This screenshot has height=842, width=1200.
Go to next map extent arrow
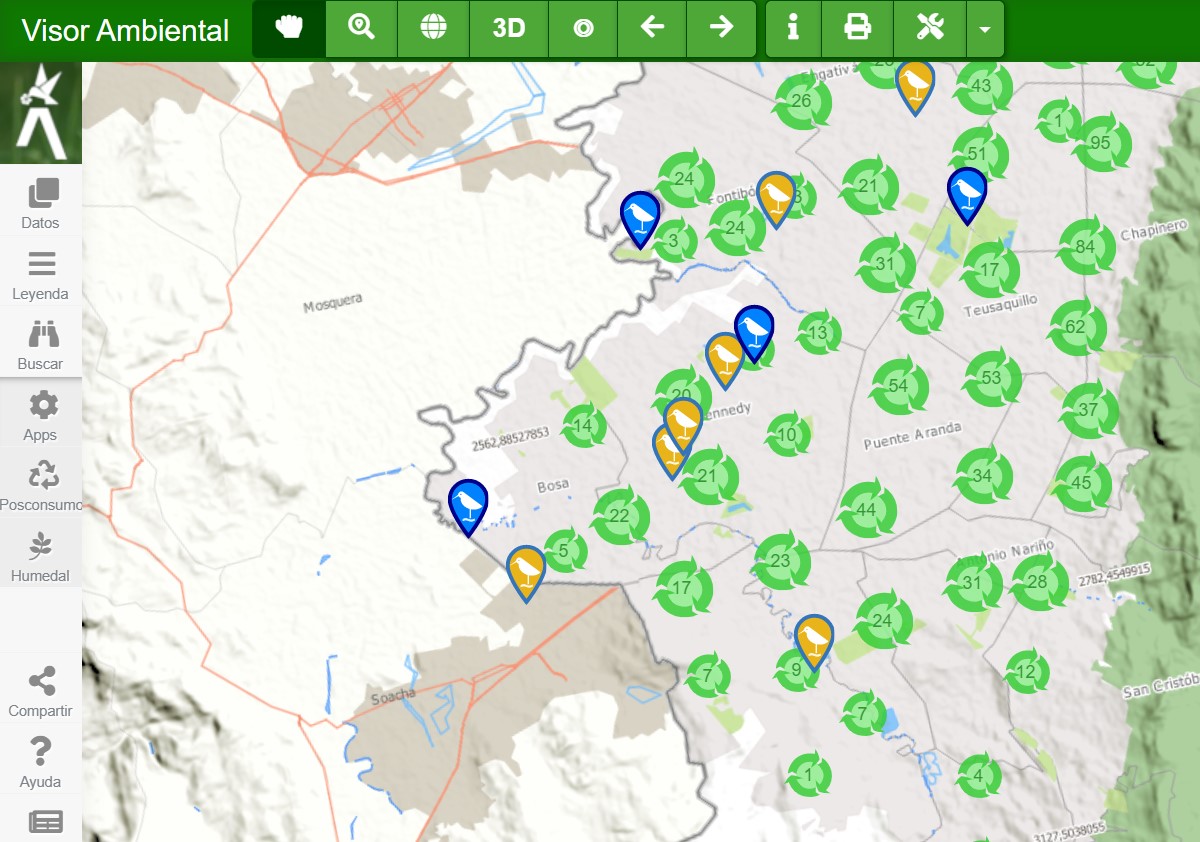tap(721, 28)
